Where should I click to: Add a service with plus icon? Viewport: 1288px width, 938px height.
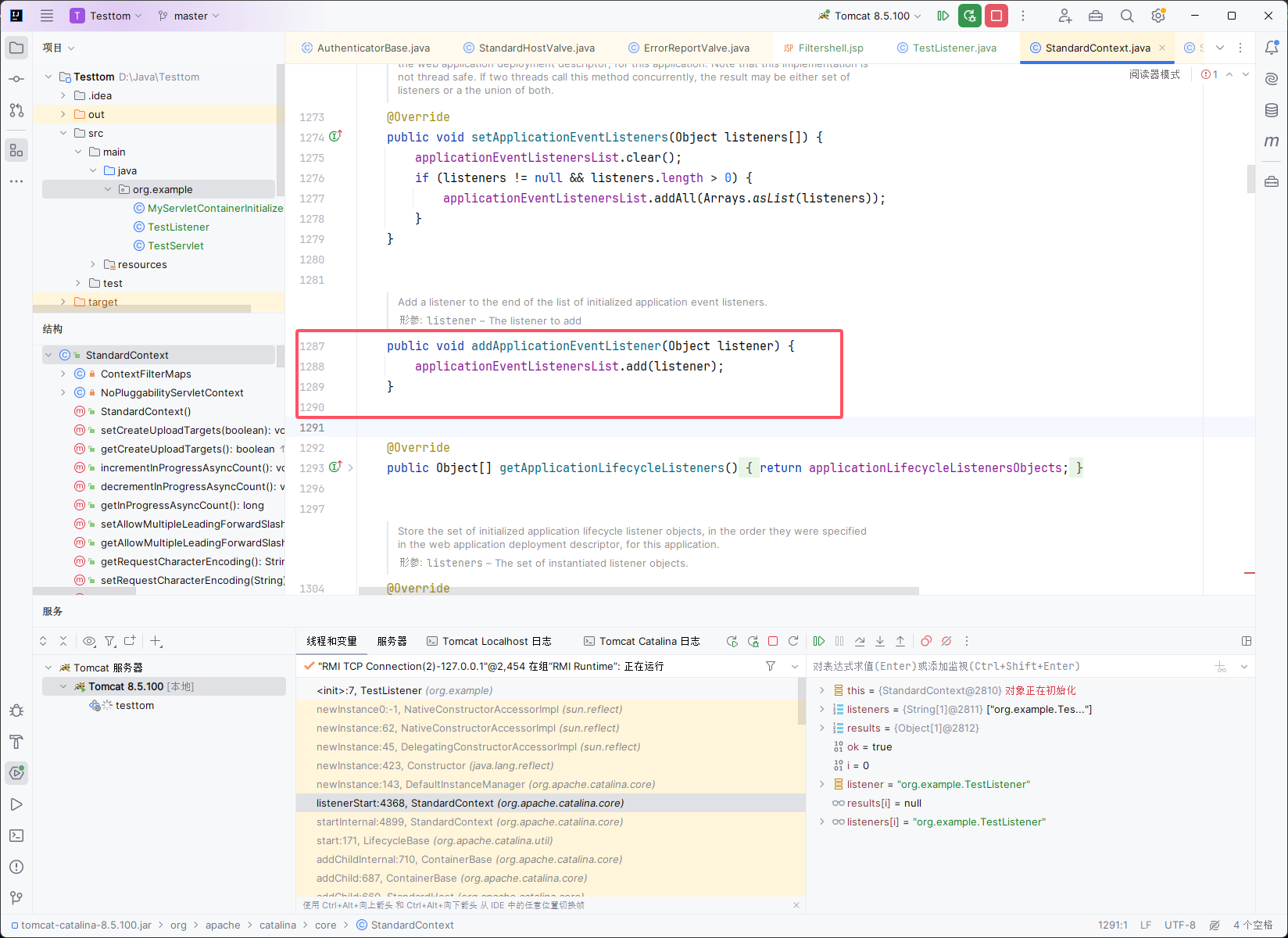coord(156,641)
